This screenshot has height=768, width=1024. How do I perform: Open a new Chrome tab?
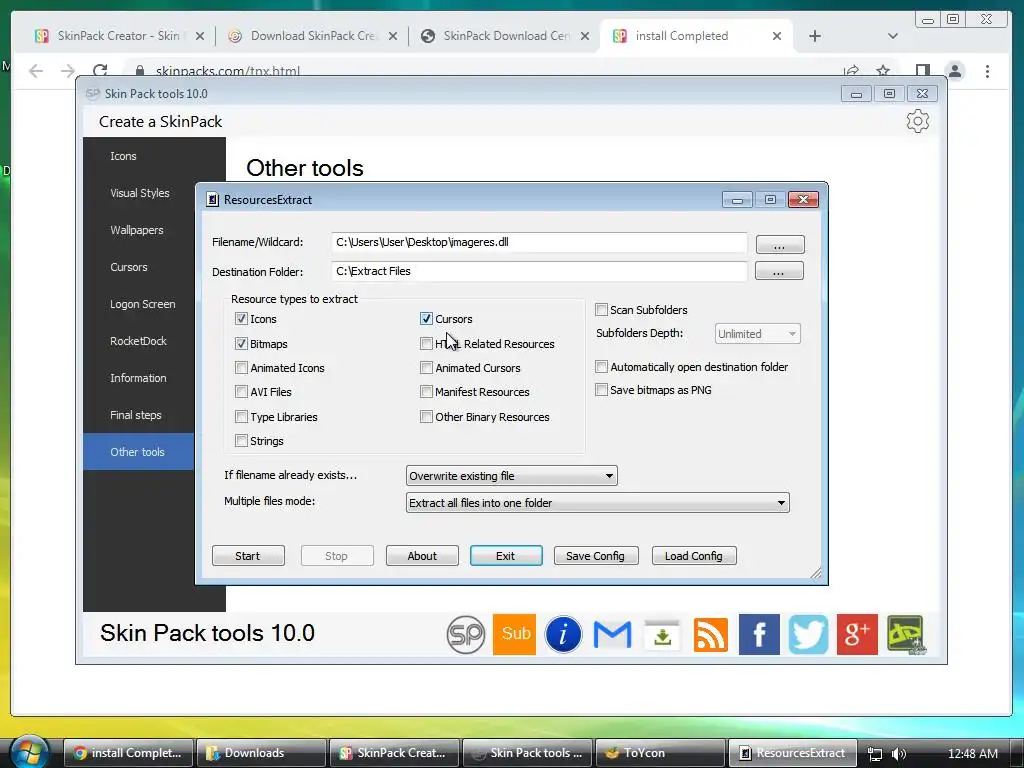tap(814, 36)
